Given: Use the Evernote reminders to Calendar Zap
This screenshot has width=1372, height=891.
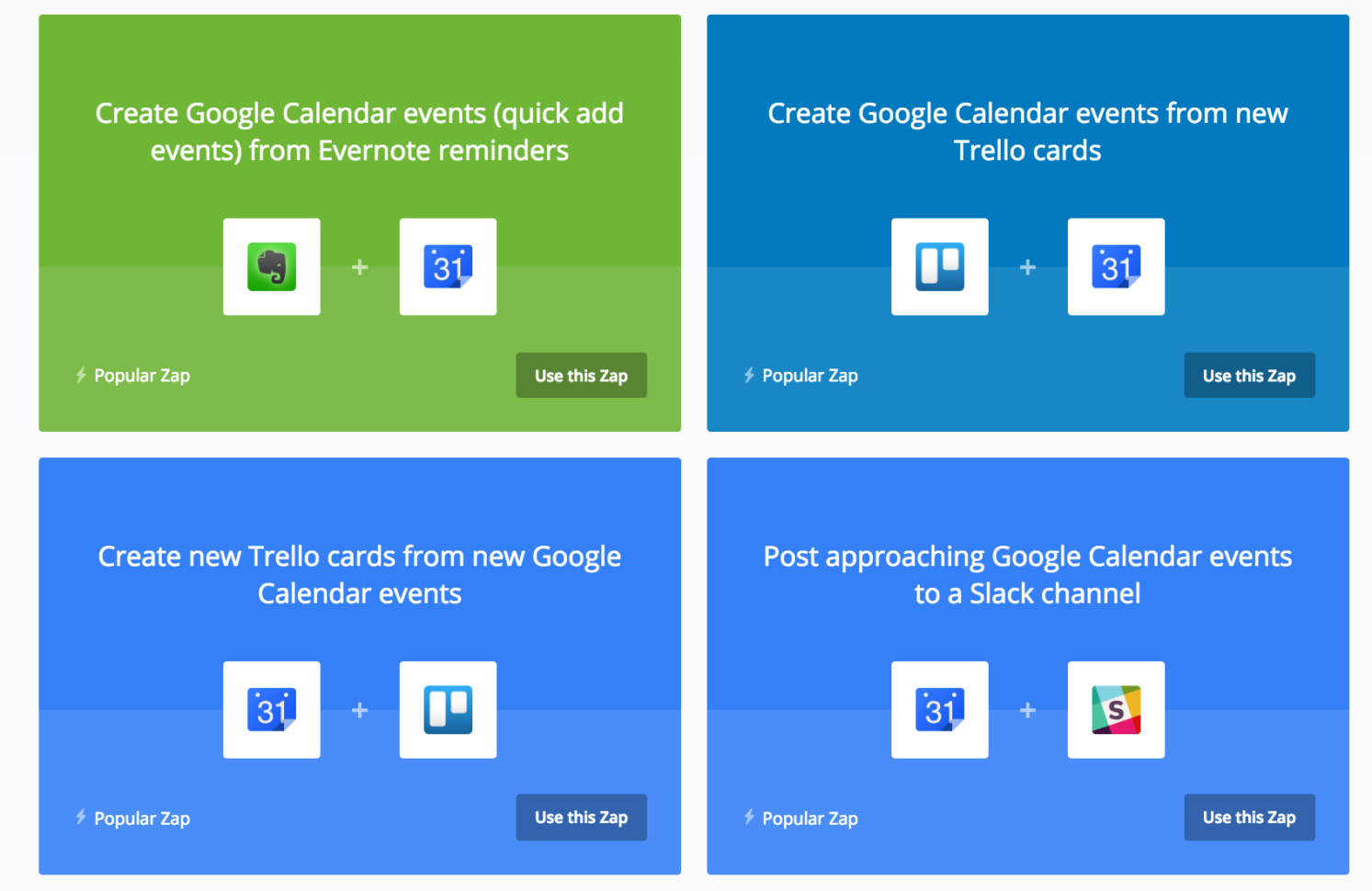Looking at the screenshot, I should (581, 376).
